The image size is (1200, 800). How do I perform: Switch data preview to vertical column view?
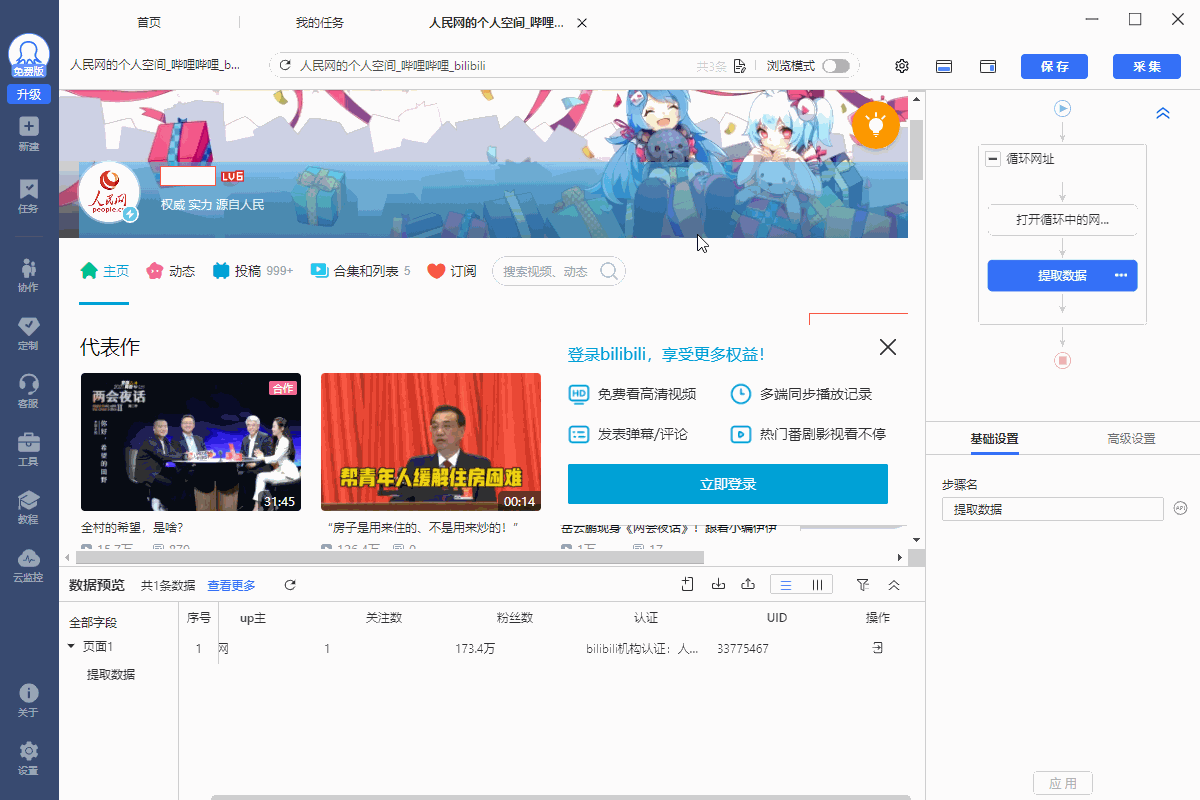pyautogui.click(x=817, y=585)
